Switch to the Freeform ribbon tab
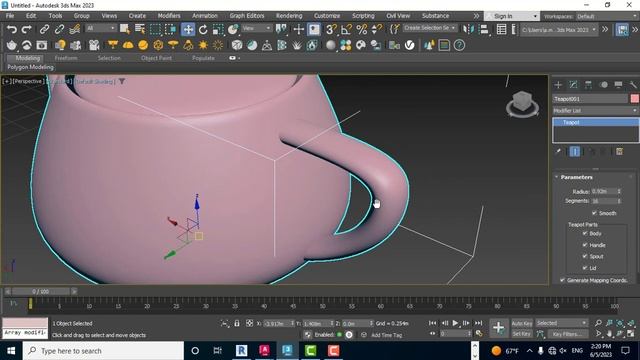 [x=66, y=58]
